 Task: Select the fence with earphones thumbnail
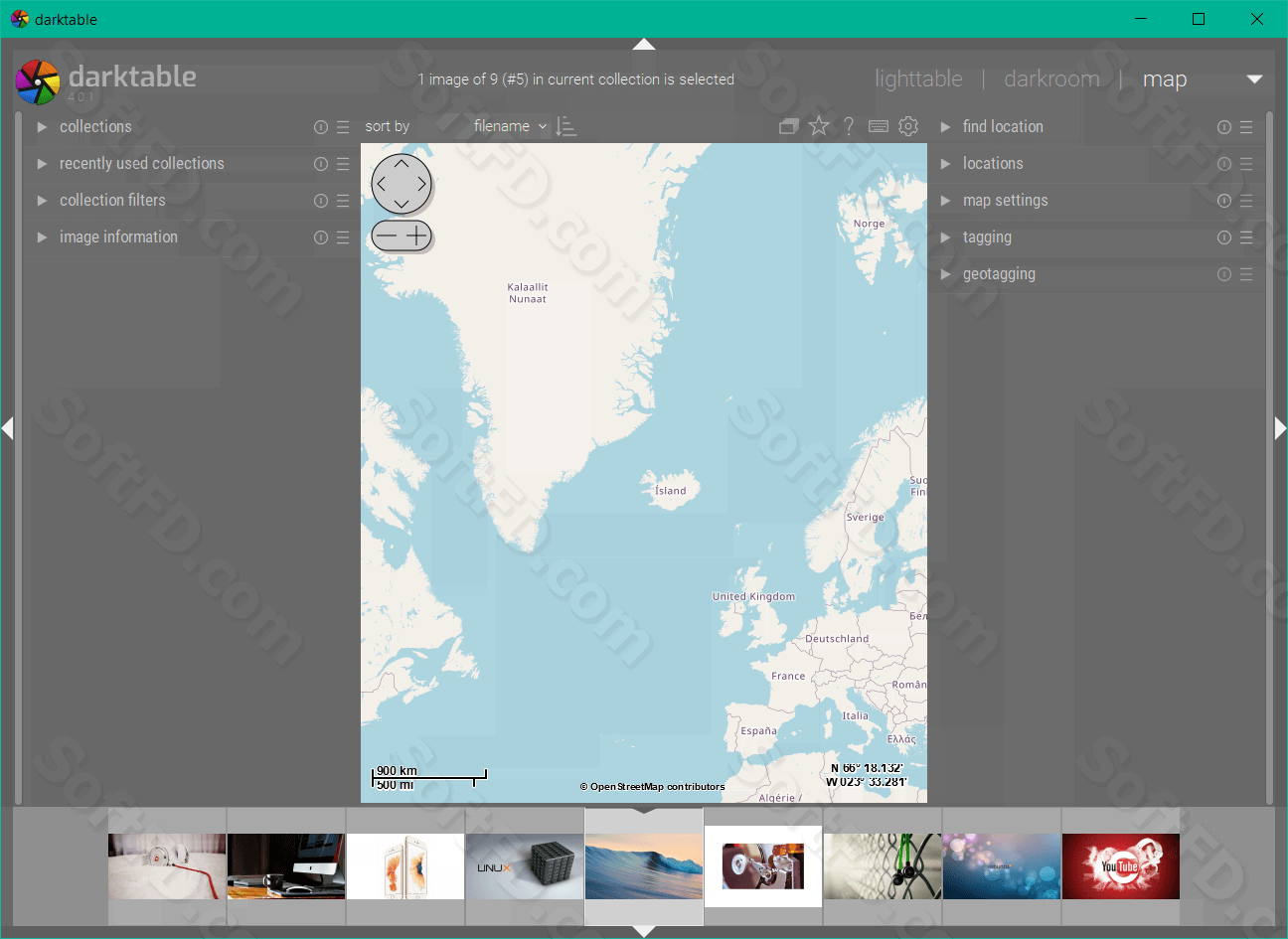coord(883,866)
